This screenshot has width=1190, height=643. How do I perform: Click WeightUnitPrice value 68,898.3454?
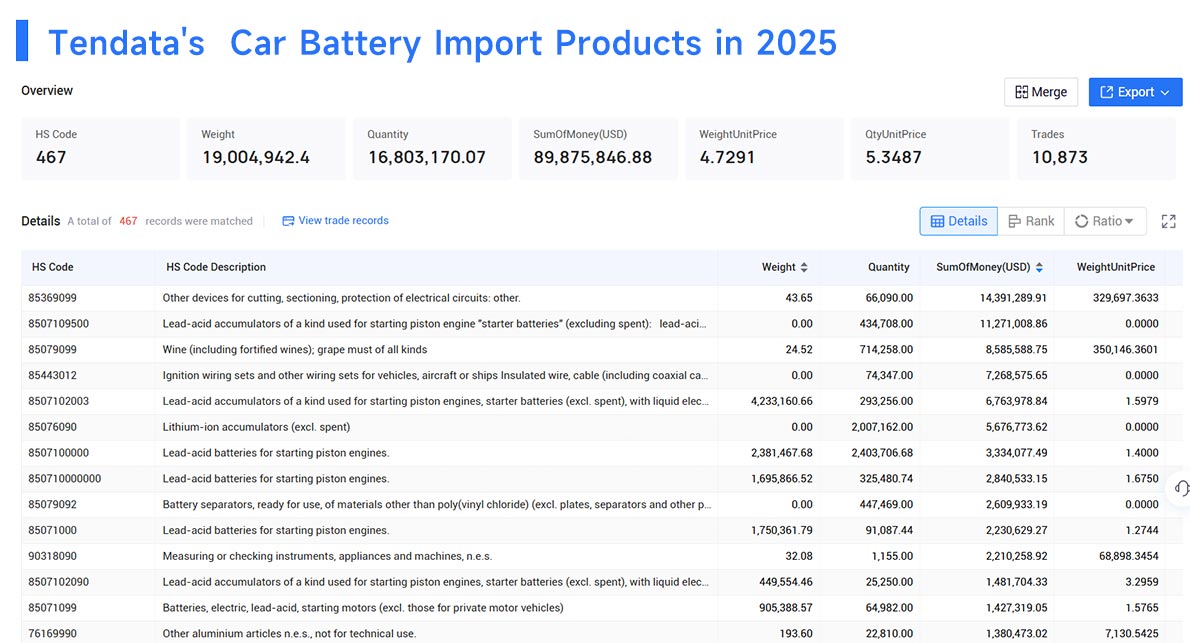point(1129,556)
